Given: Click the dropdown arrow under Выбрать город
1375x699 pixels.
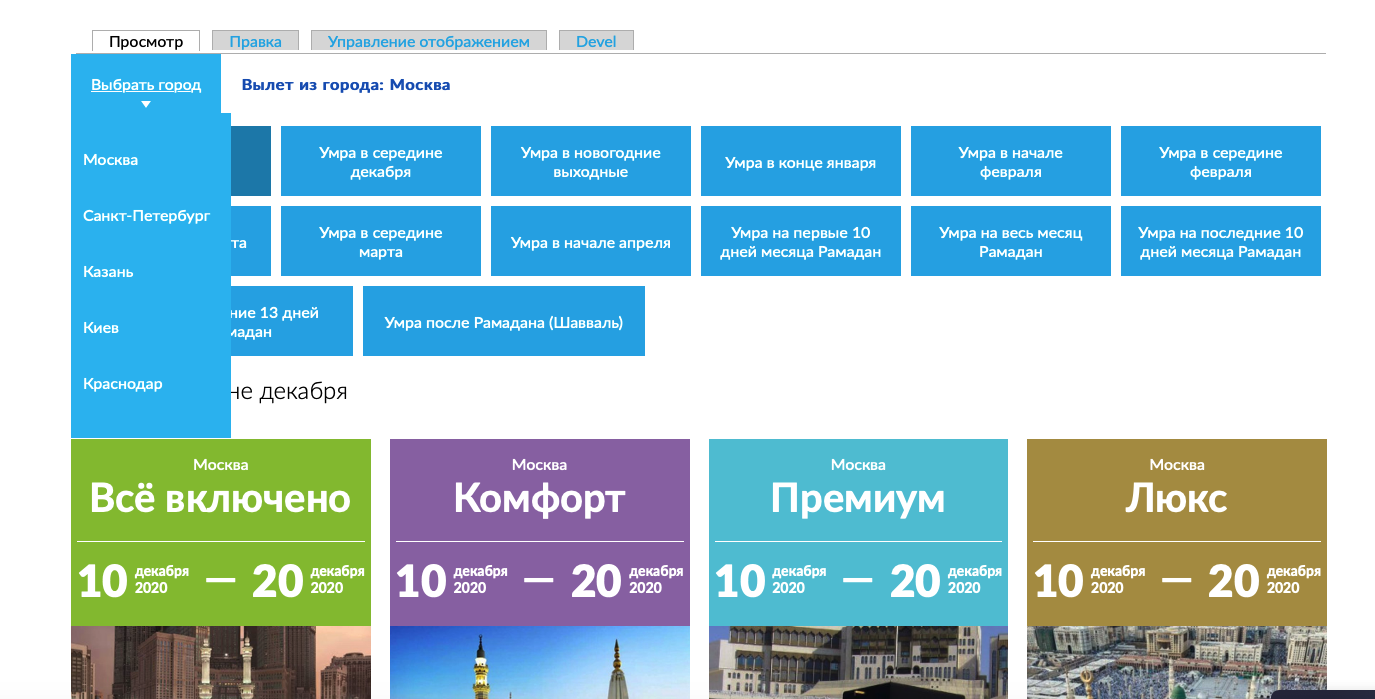Looking at the screenshot, I should click(146, 104).
